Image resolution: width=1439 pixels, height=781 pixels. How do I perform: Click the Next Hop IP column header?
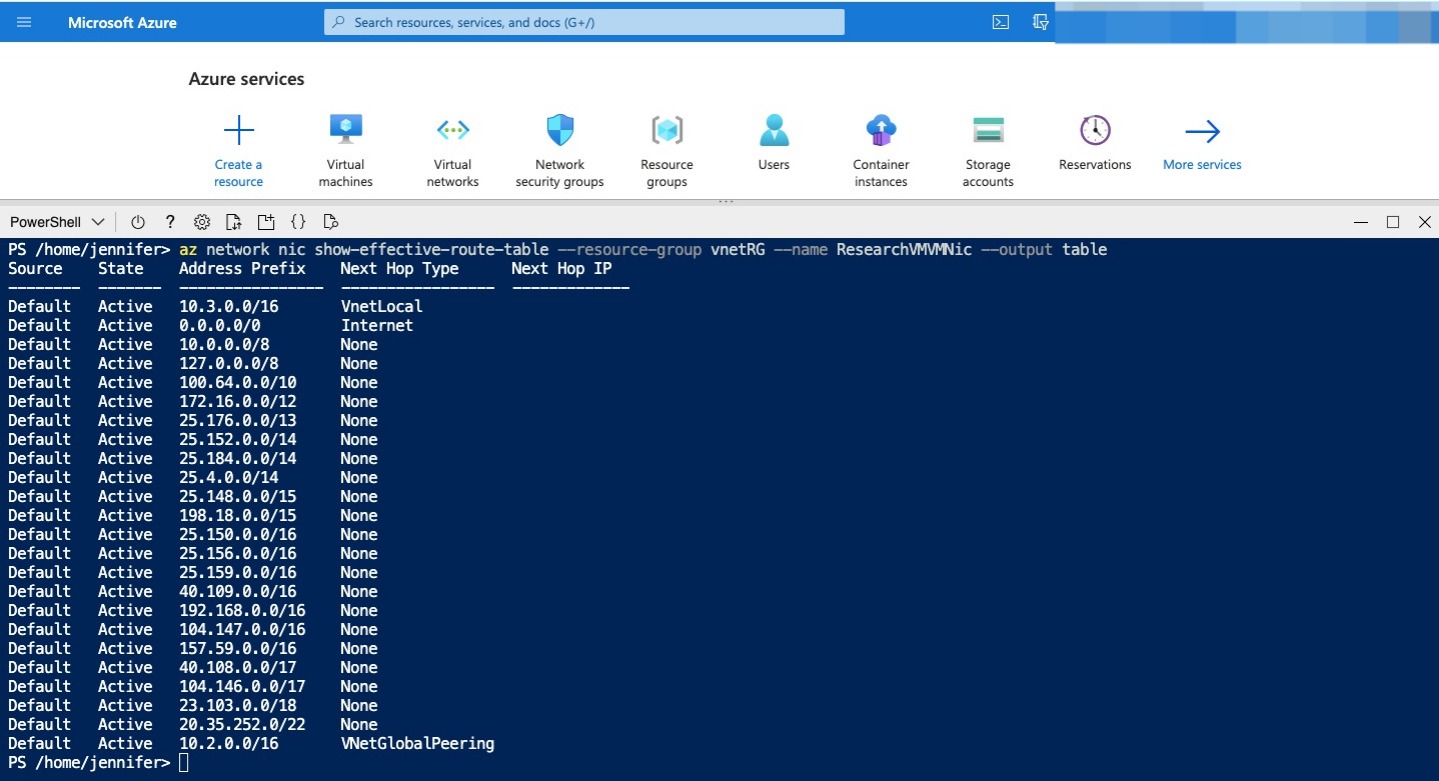pos(561,268)
